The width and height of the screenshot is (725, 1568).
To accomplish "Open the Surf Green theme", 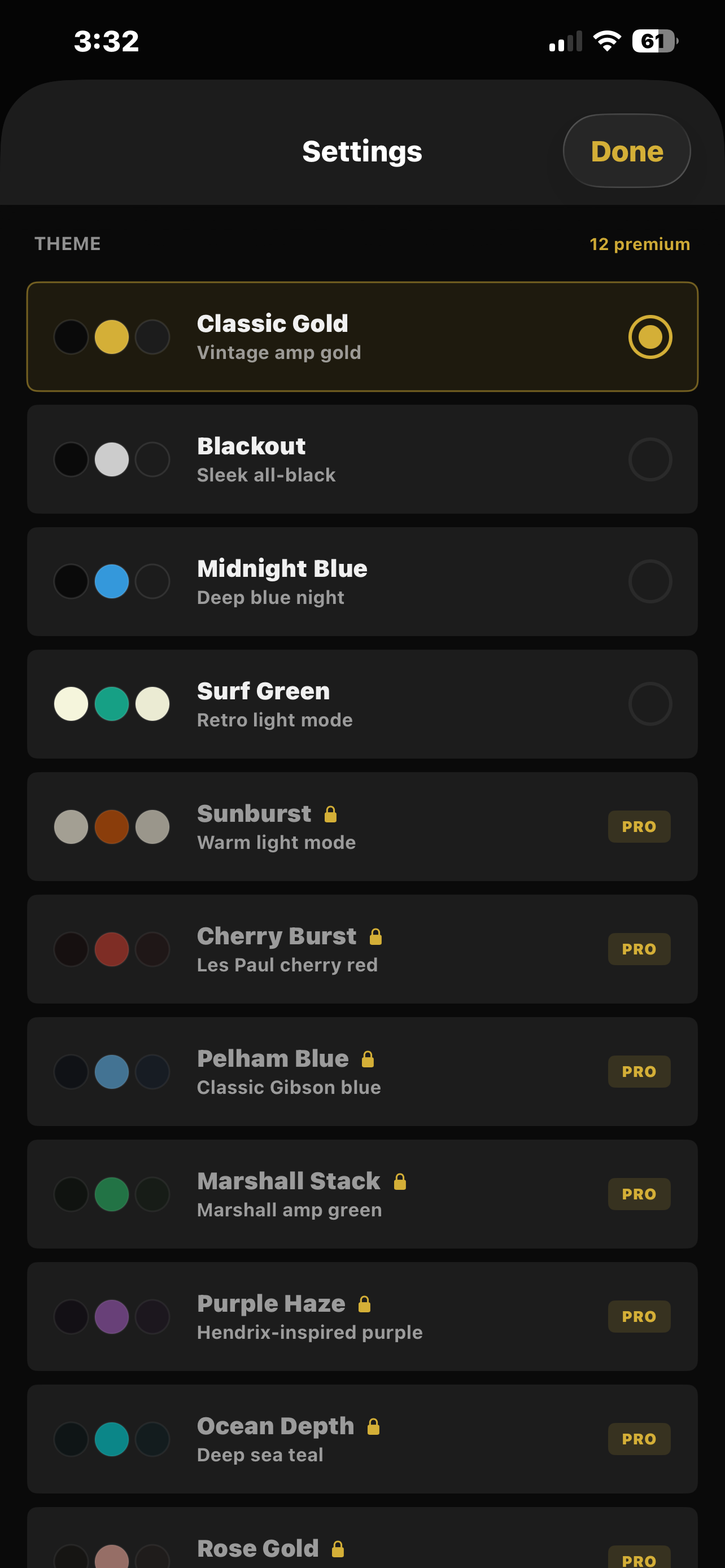I will (x=362, y=704).
